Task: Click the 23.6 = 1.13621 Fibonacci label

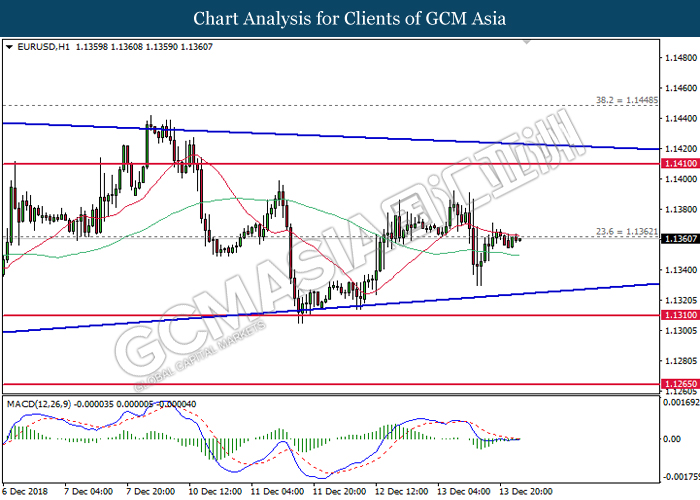Action: (627, 231)
